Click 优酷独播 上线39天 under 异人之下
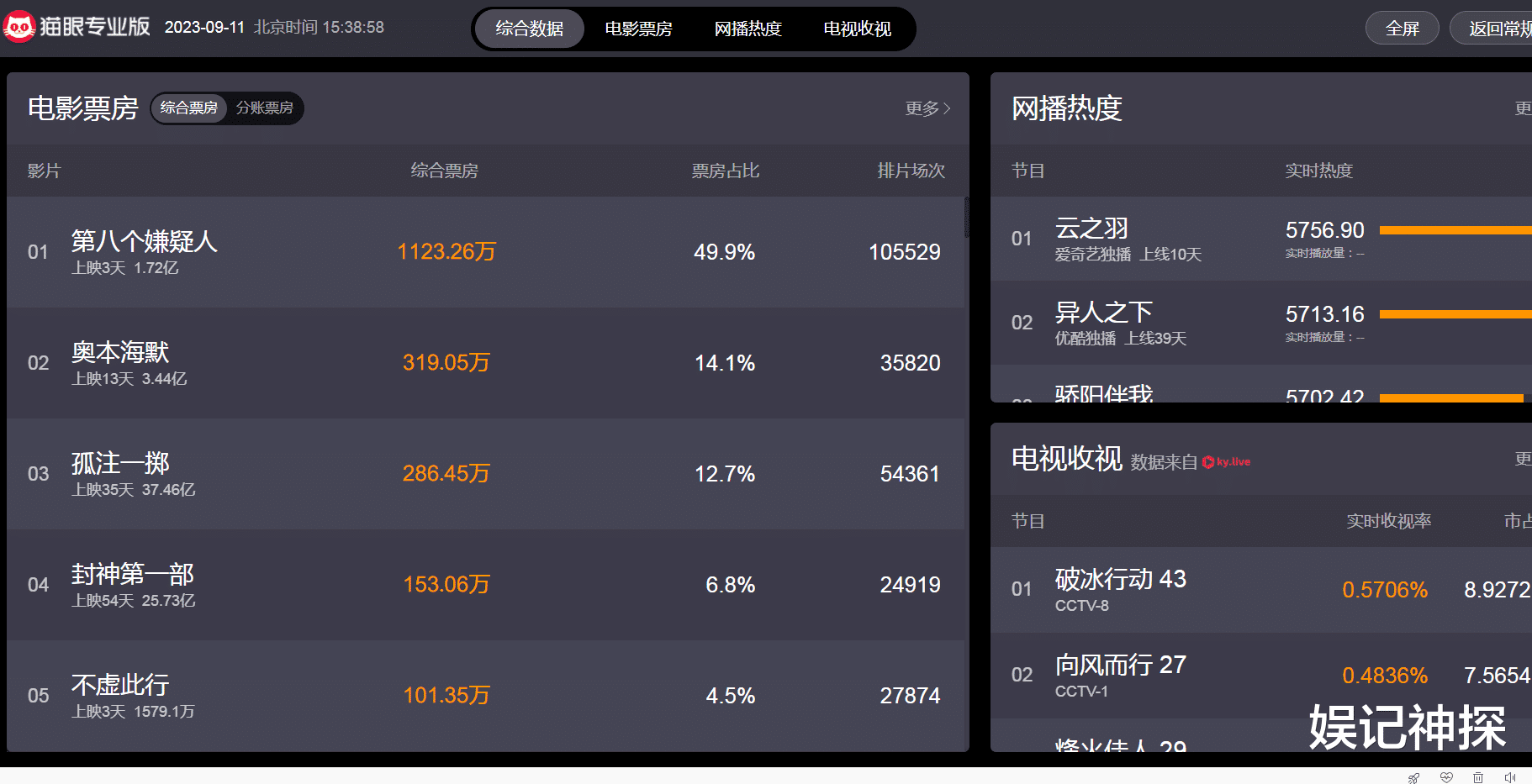Screen dimensions: 1532x784 (1121, 339)
